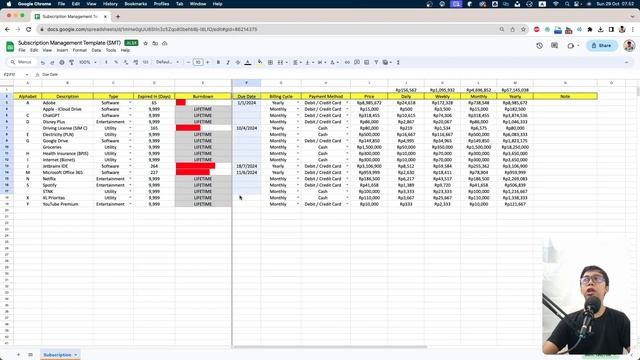Format selection as percent
This screenshot has height=360, width=640.
coord(116,62)
